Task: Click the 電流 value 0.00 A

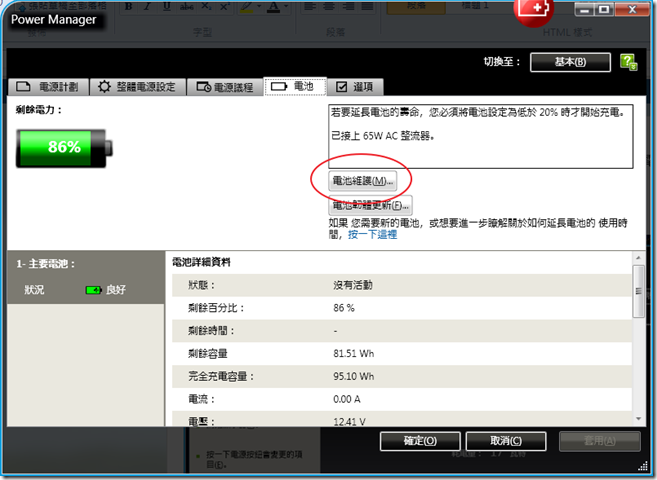Action: pos(347,399)
